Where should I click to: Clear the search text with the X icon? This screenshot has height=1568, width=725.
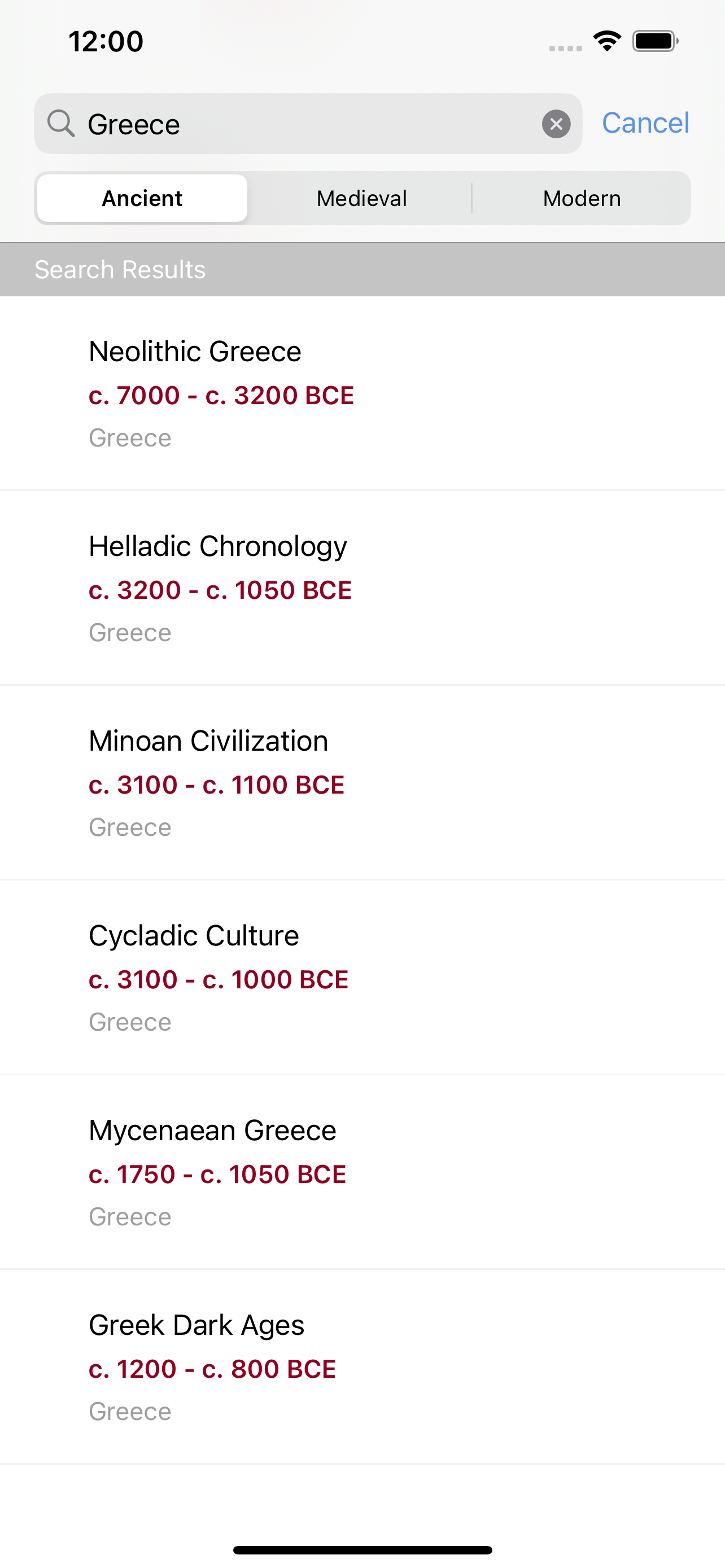coord(556,124)
